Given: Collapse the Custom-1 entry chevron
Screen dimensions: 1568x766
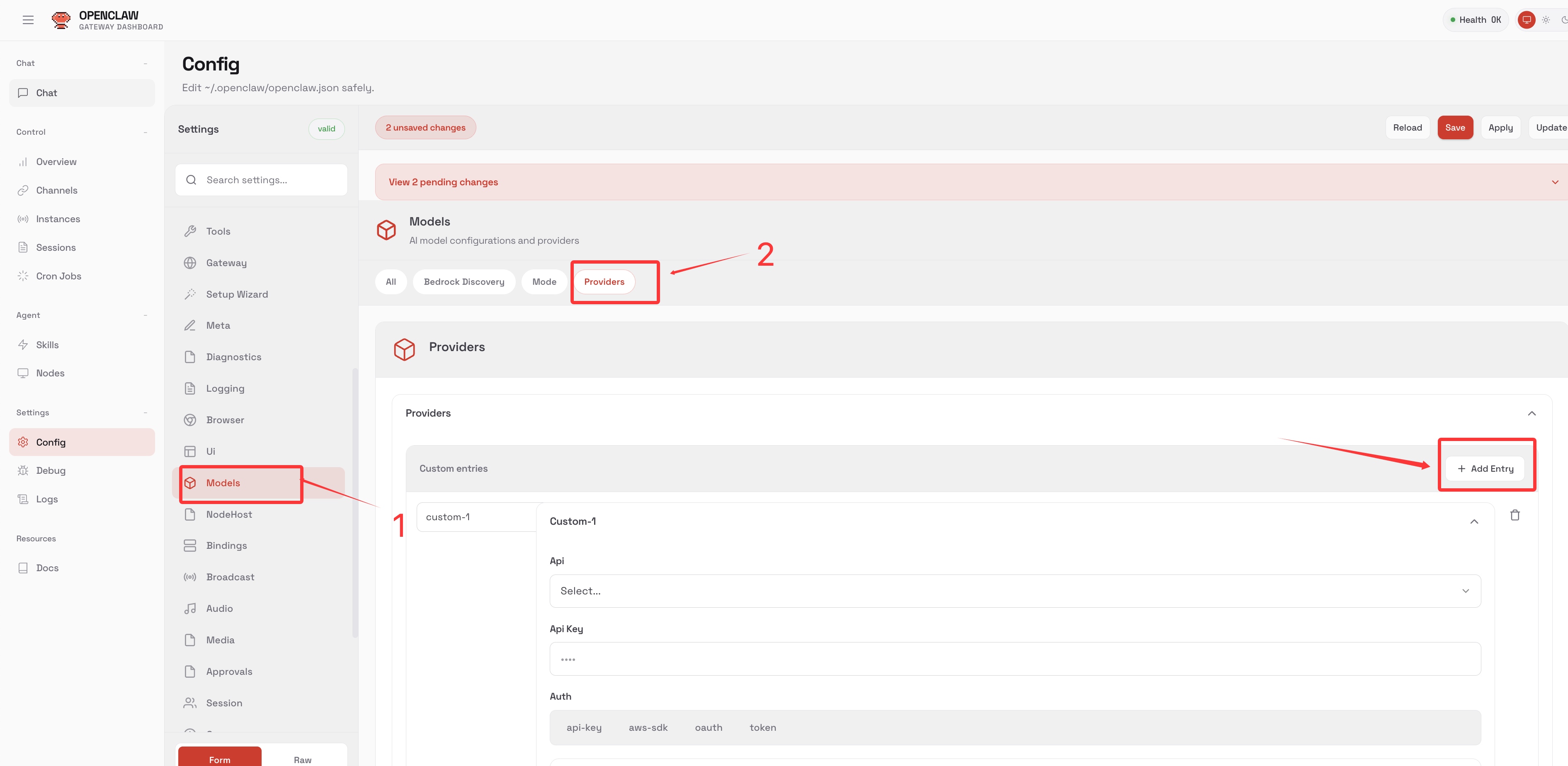Looking at the screenshot, I should [1473, 521].
